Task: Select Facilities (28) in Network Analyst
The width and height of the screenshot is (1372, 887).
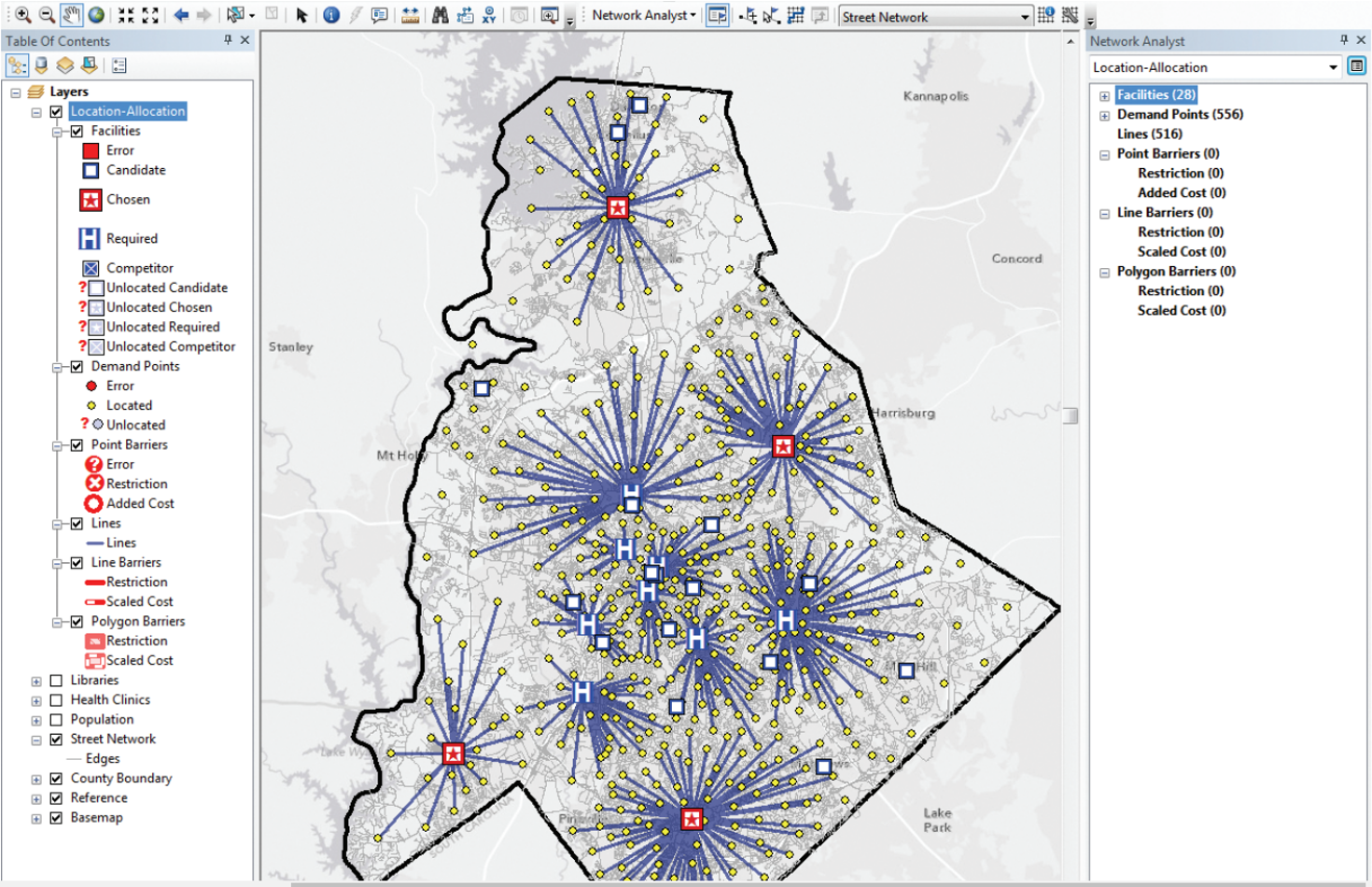Action: click(1155, 94)
